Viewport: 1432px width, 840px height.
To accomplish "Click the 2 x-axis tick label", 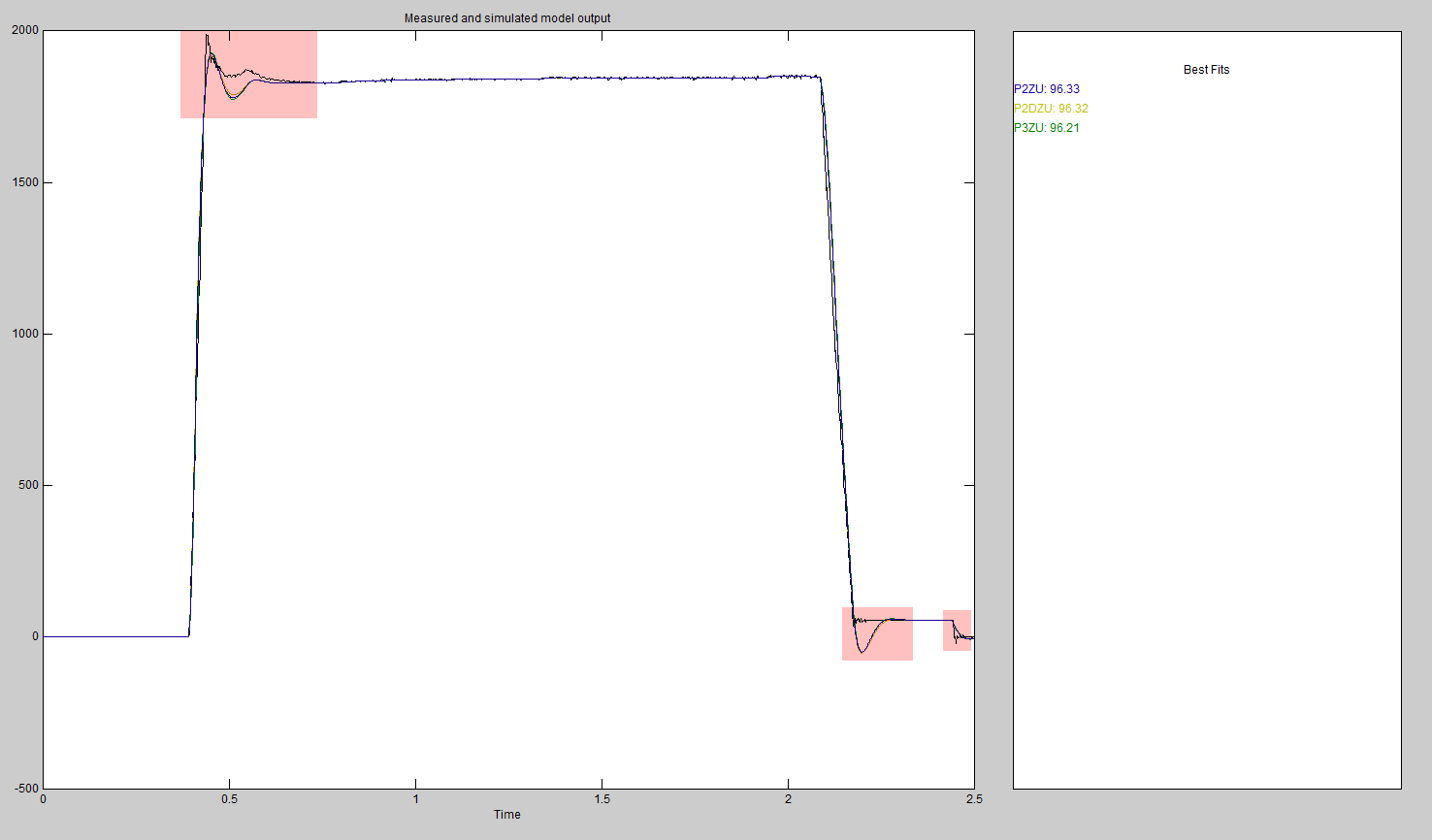I will click(x=788, y=799).
